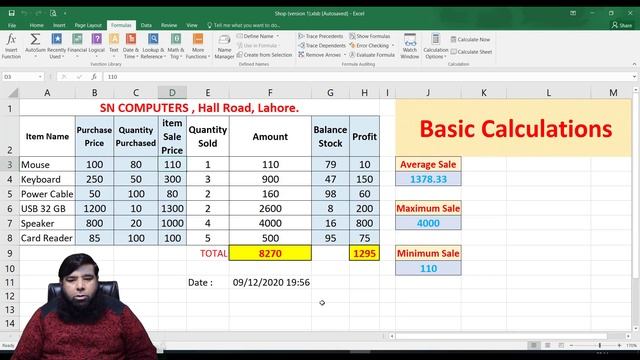Image resolution: width=640 pixels, height=360 pixels.
Task: Open Lookup & Reference functions
Action: pos(153,46)
